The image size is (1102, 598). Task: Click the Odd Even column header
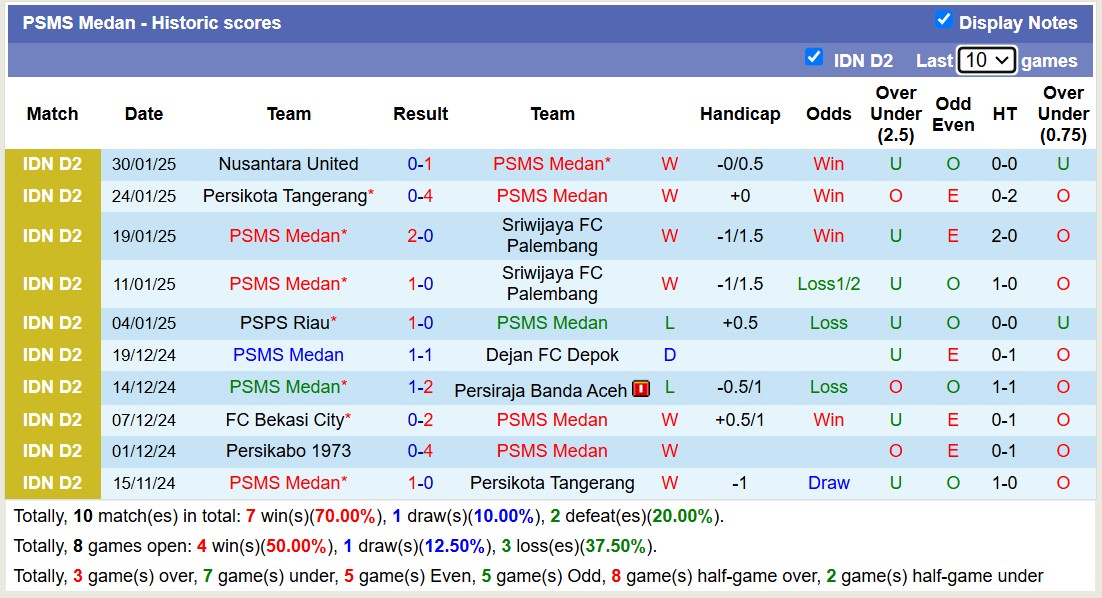tap(953, 114)
